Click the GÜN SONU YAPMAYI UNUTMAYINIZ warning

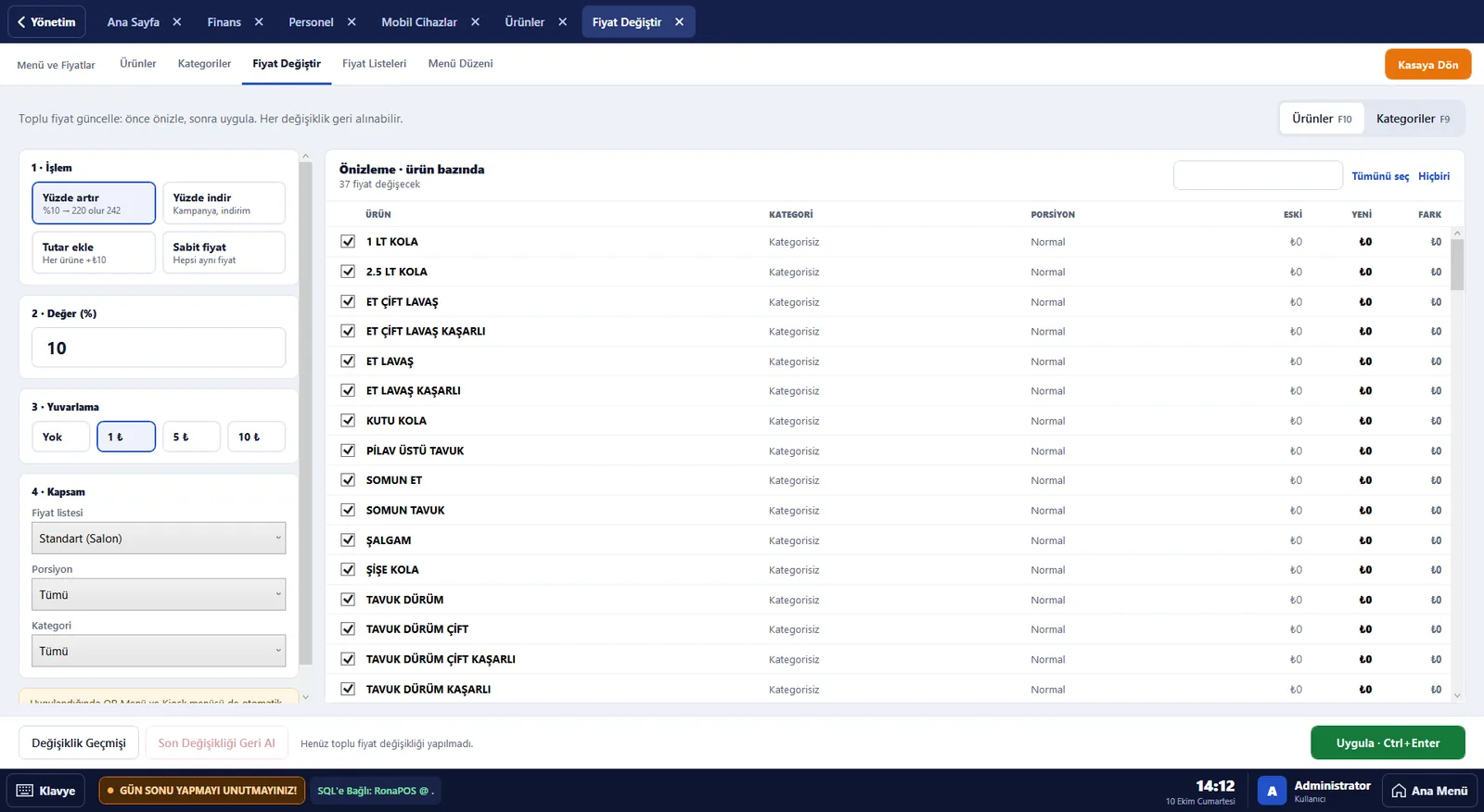click(201, 791)
